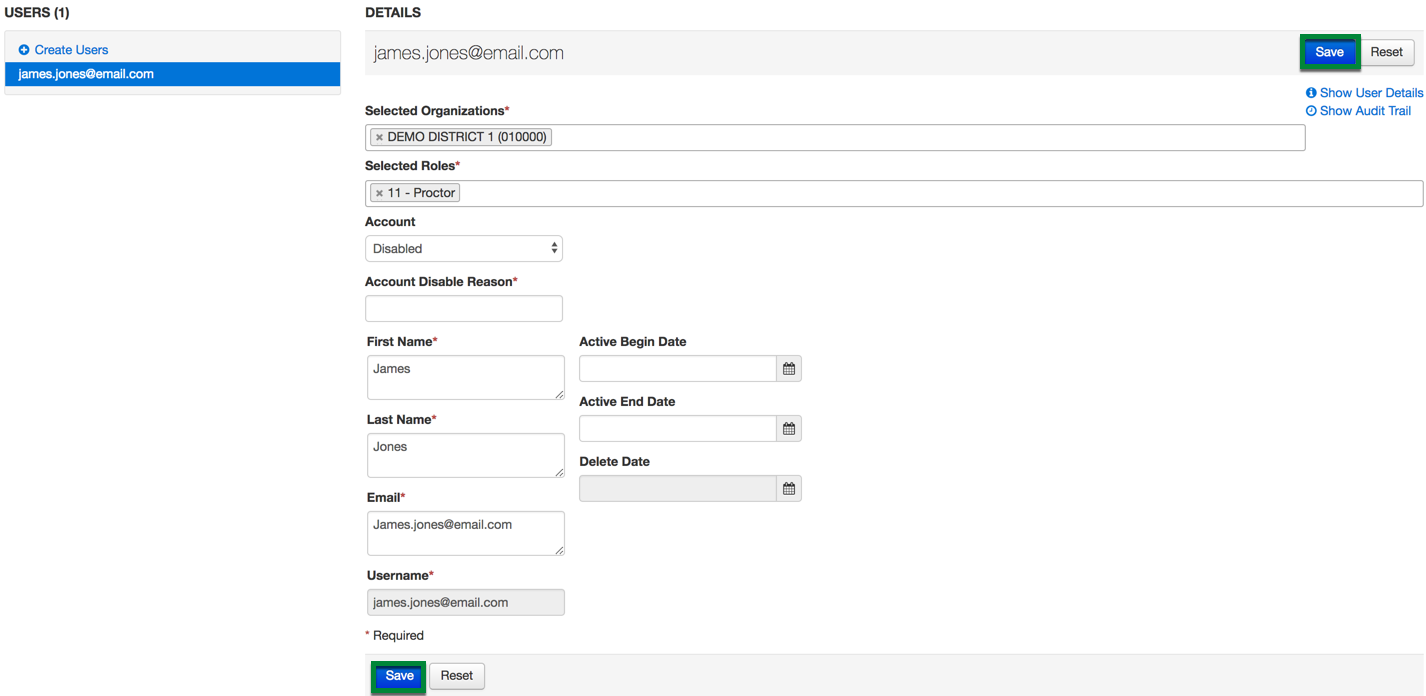The width and height of the screenshot is (1426, 696).
Task: Click the clock icon for Show Audit Trail
Action: click(1311, 111)
